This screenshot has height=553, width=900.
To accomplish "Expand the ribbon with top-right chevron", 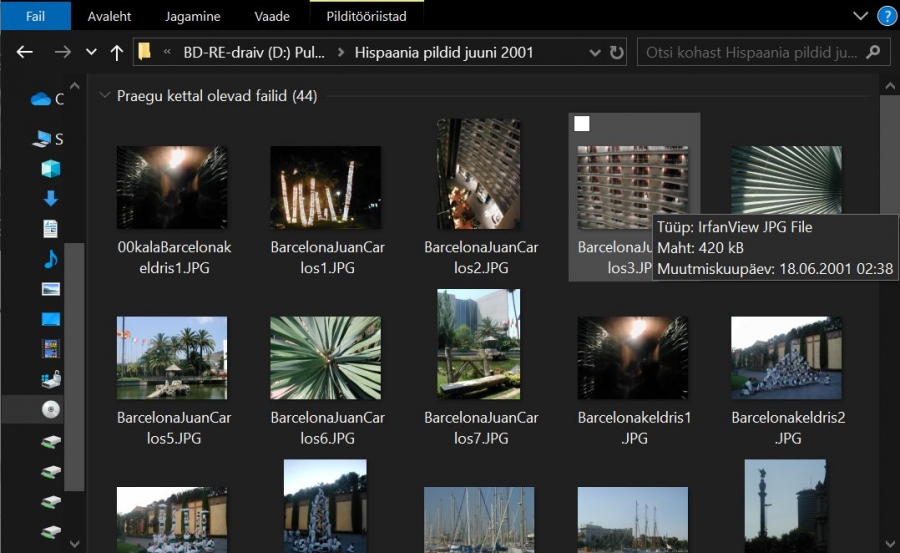I will coord(860,16).
